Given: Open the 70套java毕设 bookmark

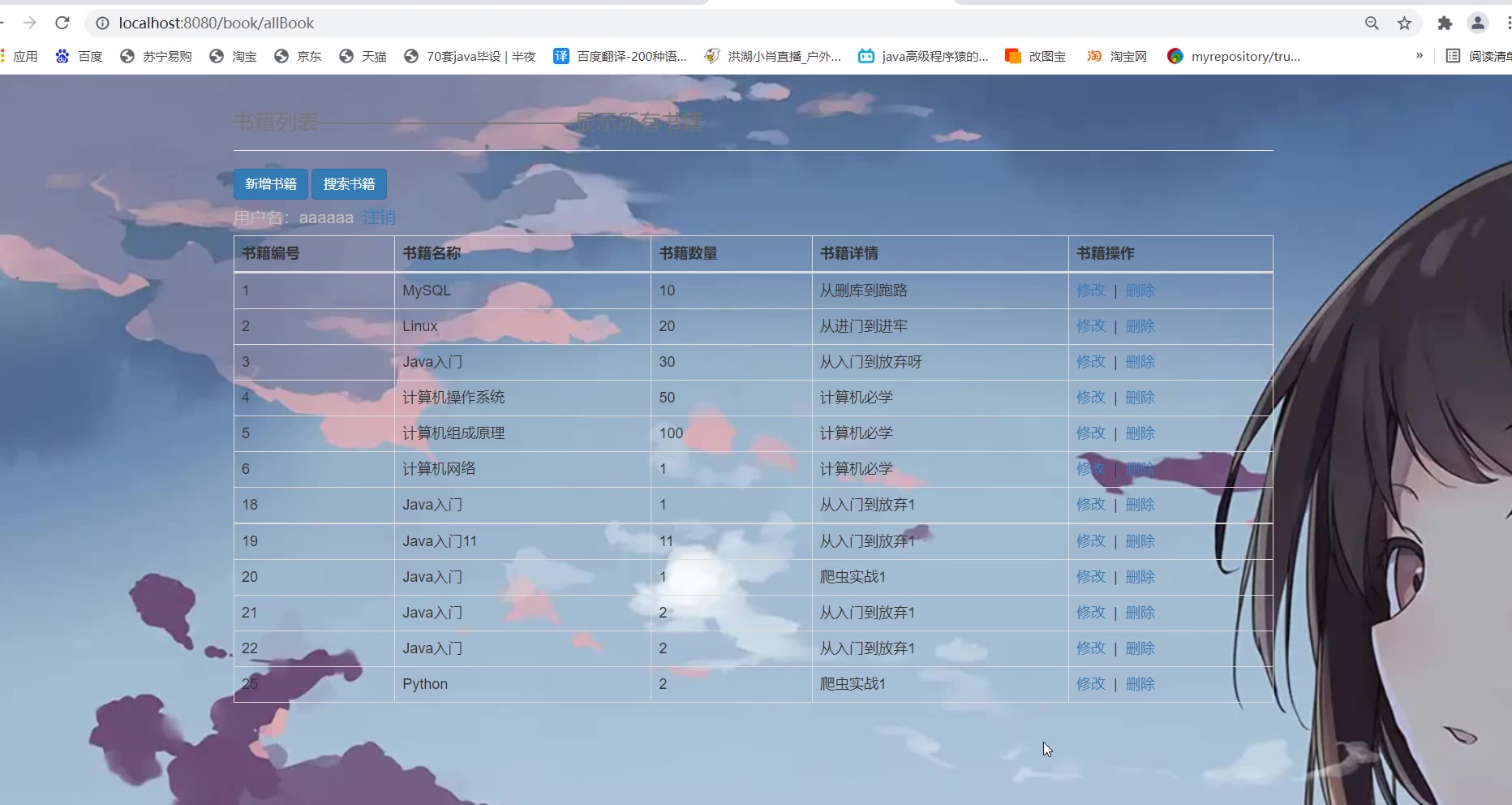Looking at the screenshot, I should click(470, 56).
